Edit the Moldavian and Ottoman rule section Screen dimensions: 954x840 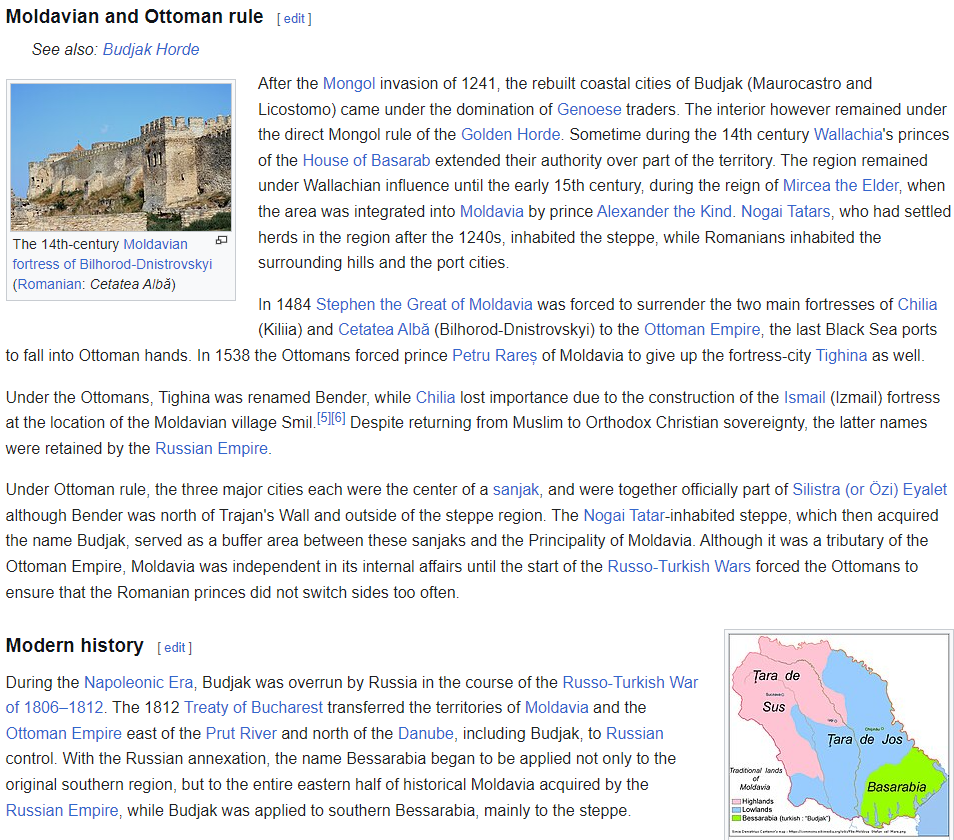(x=294, y=19)
